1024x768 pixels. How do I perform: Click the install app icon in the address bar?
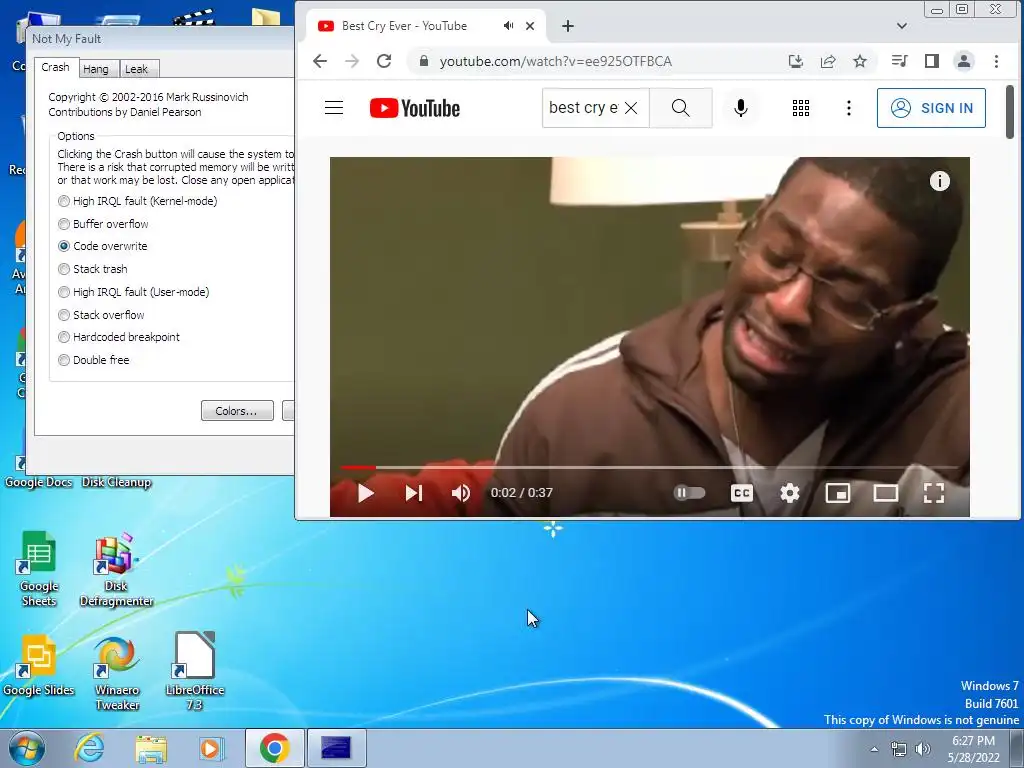795,61
